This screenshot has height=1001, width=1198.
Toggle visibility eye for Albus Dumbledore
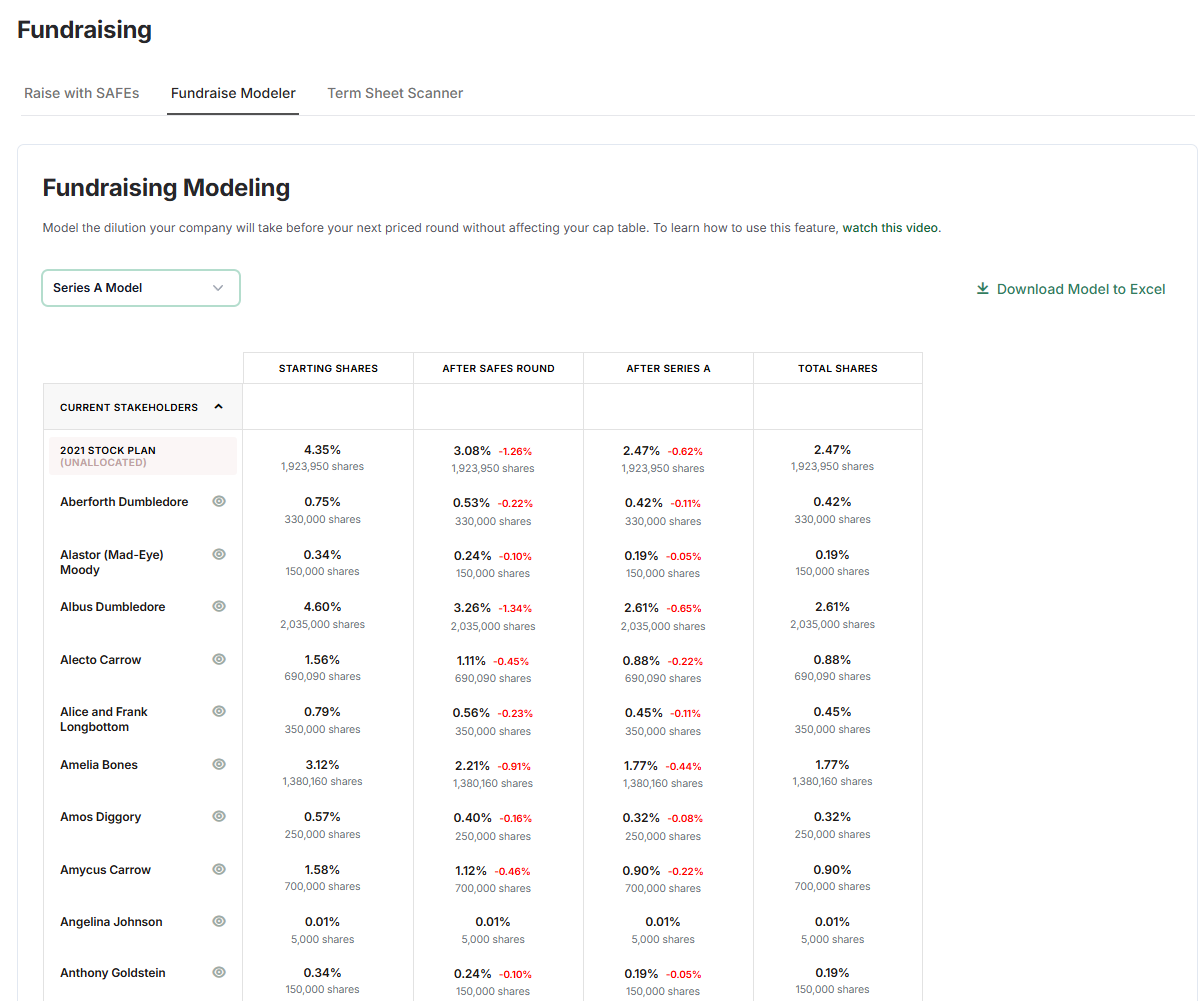point(219,606)
